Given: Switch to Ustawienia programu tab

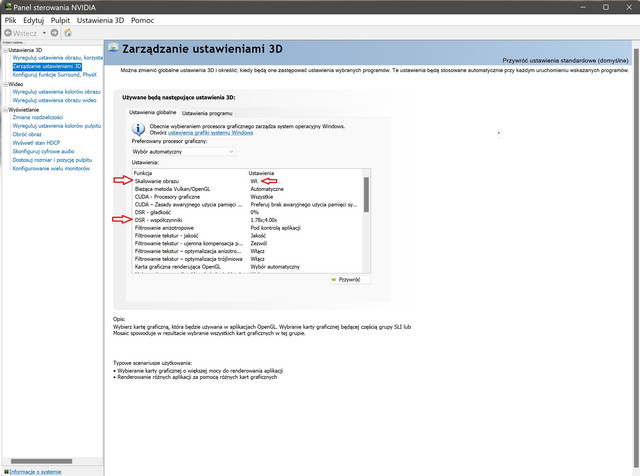Looking at the screenshot, I should 207,113.
